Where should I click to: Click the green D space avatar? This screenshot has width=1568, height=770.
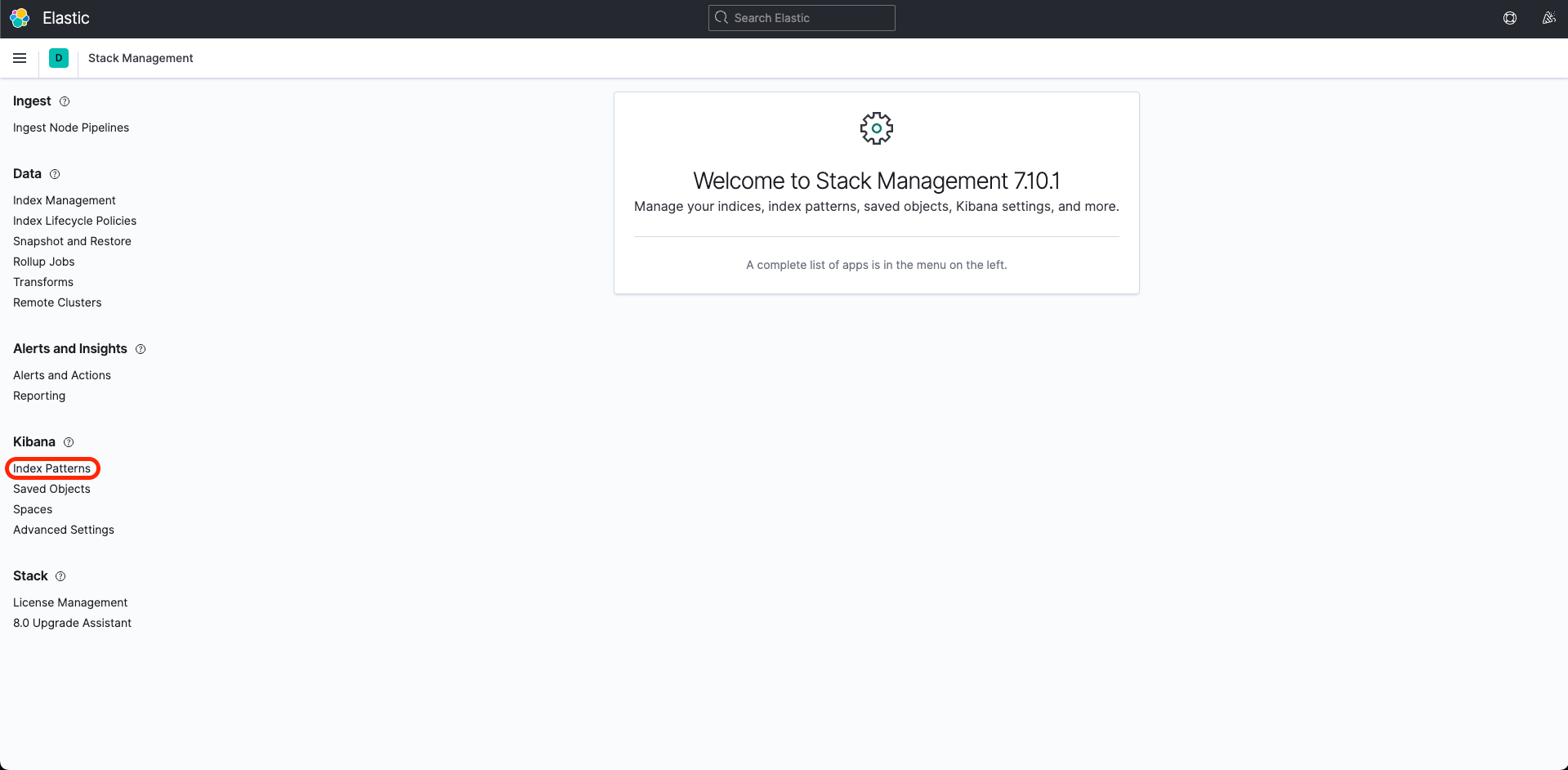pos(59,58)
